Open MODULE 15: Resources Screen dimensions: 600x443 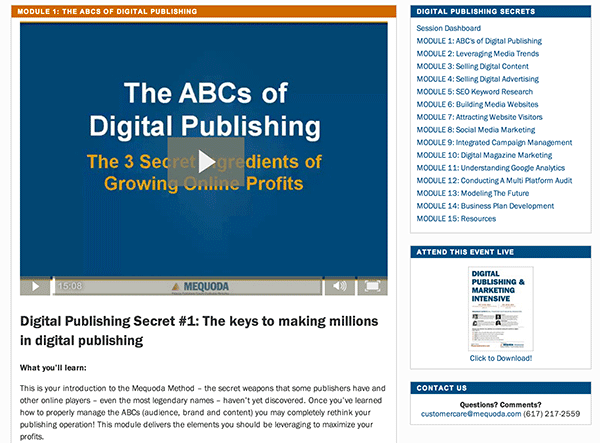click(456, 218)
